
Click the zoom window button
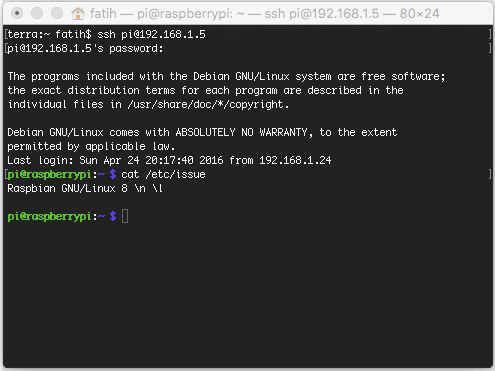57,13
